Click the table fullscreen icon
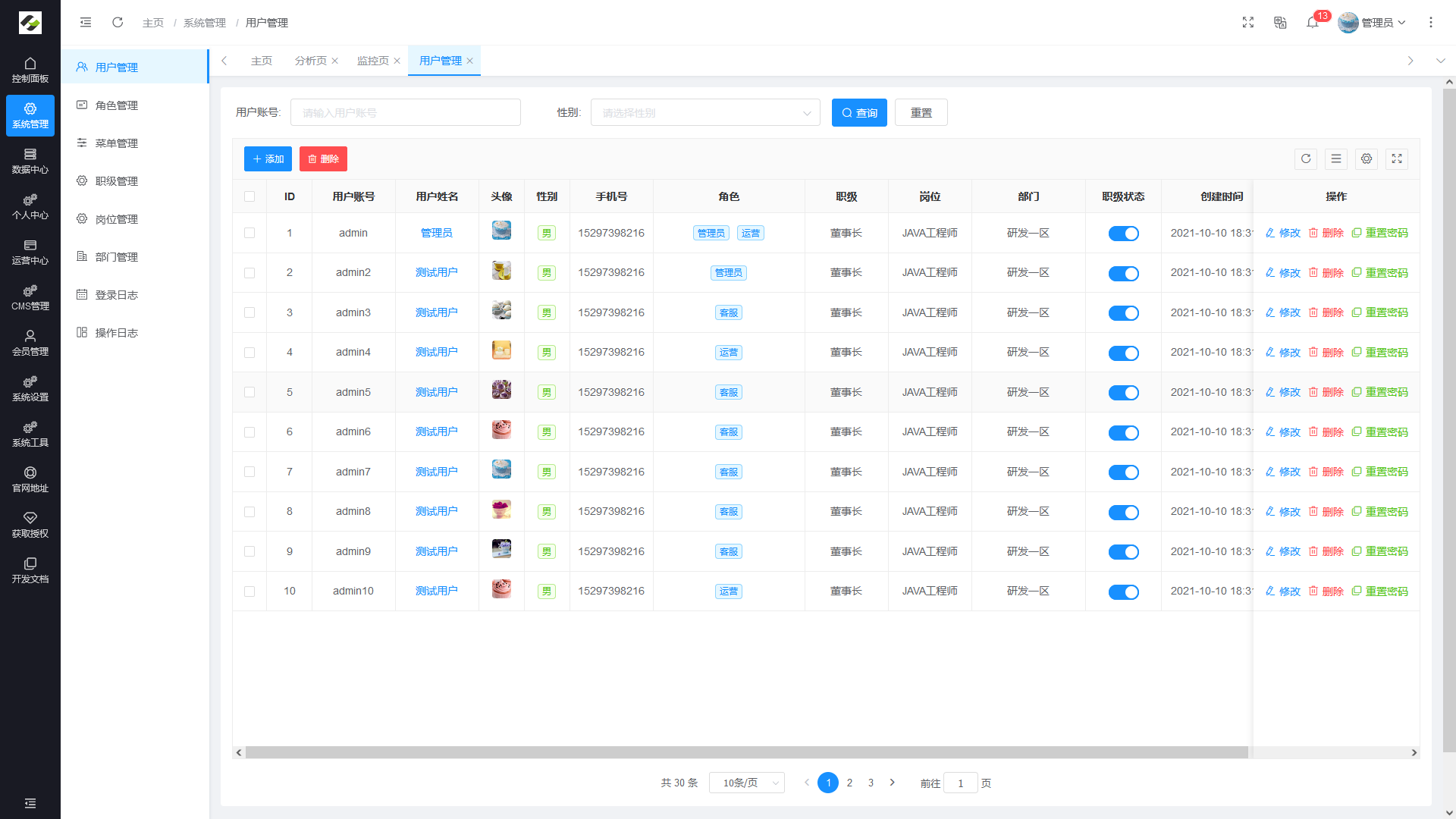 coord(1396,158)
